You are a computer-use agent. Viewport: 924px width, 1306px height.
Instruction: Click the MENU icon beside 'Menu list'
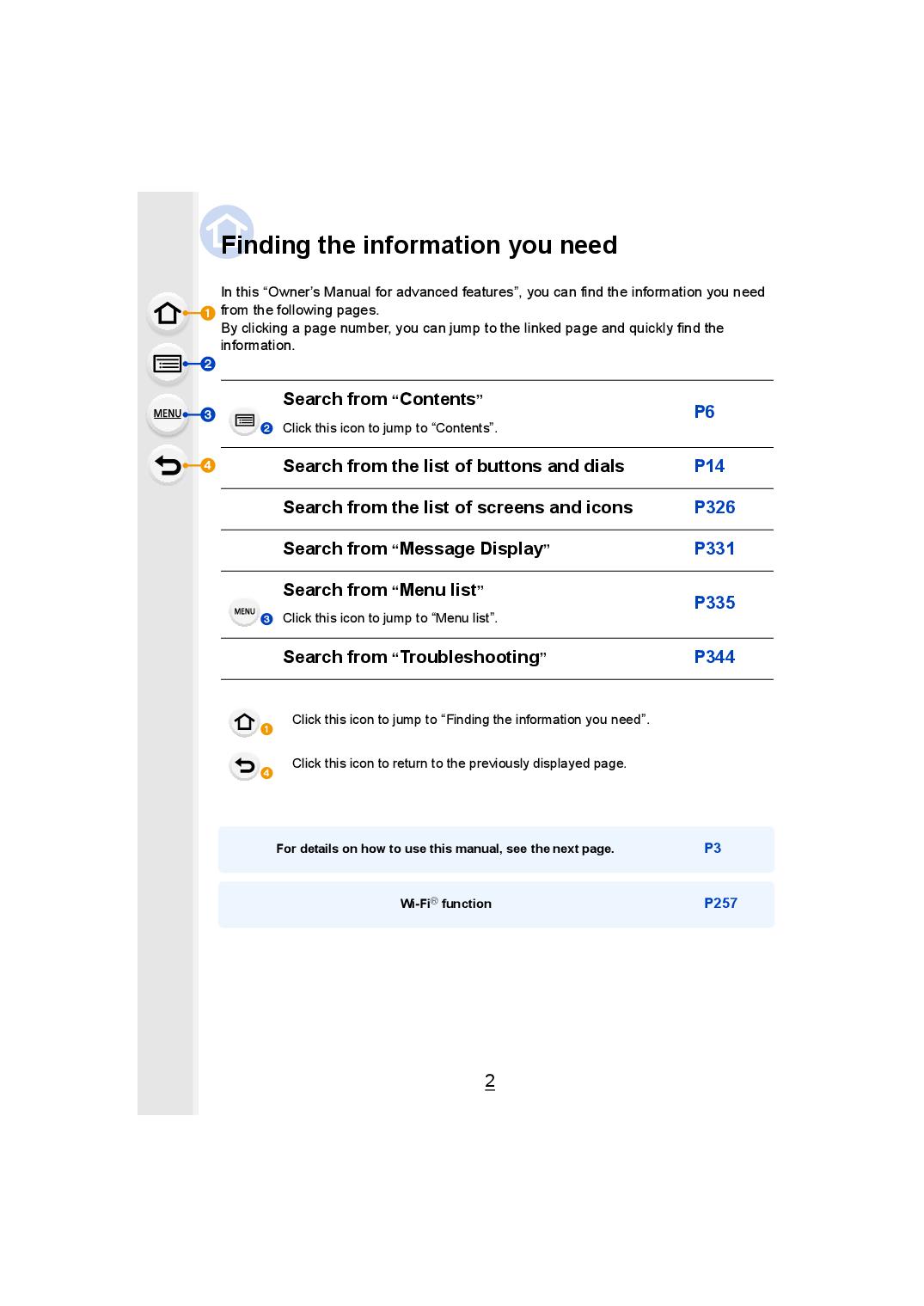[245, 611]
